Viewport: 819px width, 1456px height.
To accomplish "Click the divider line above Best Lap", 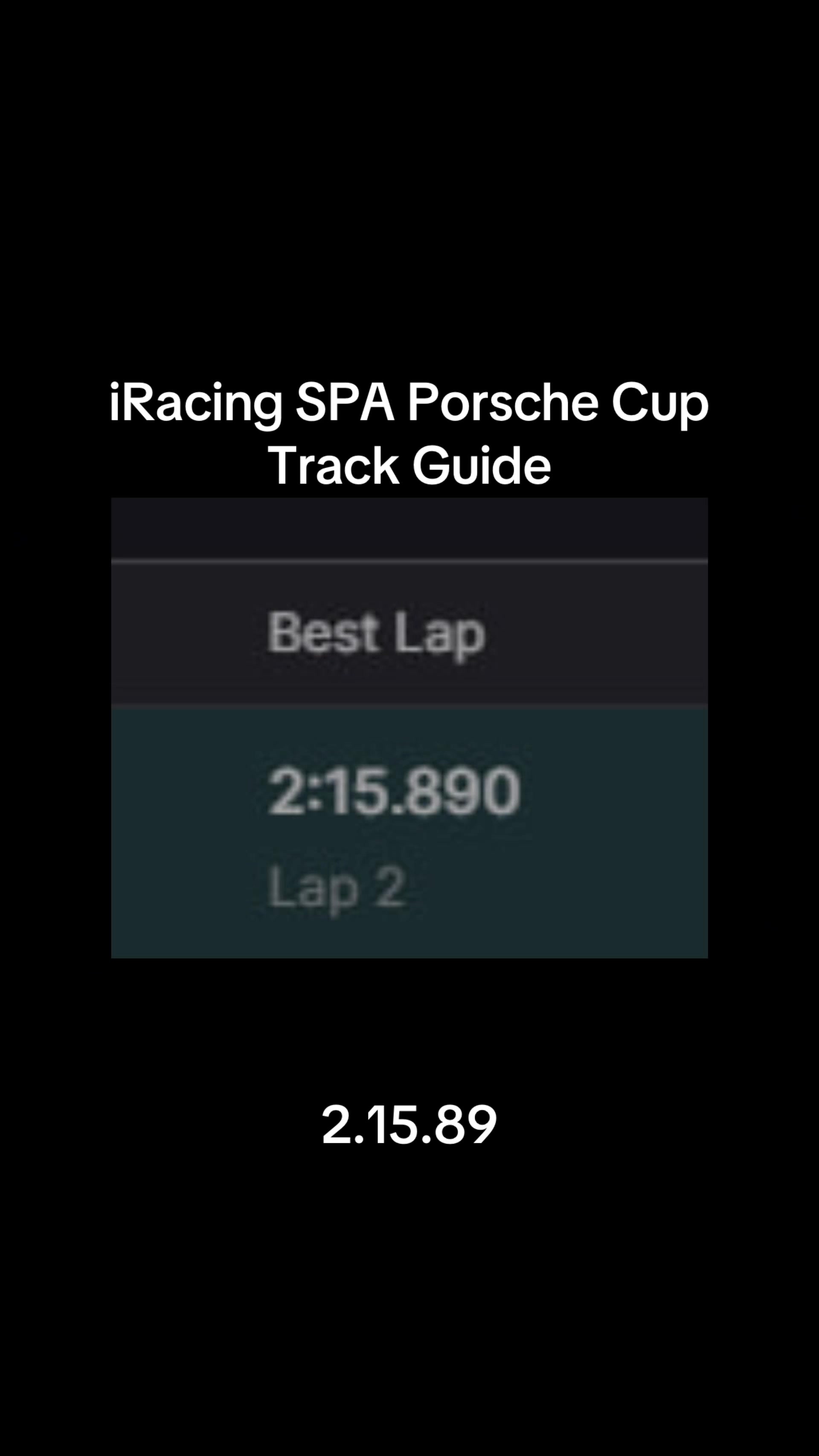I will (x=409, y=561).
